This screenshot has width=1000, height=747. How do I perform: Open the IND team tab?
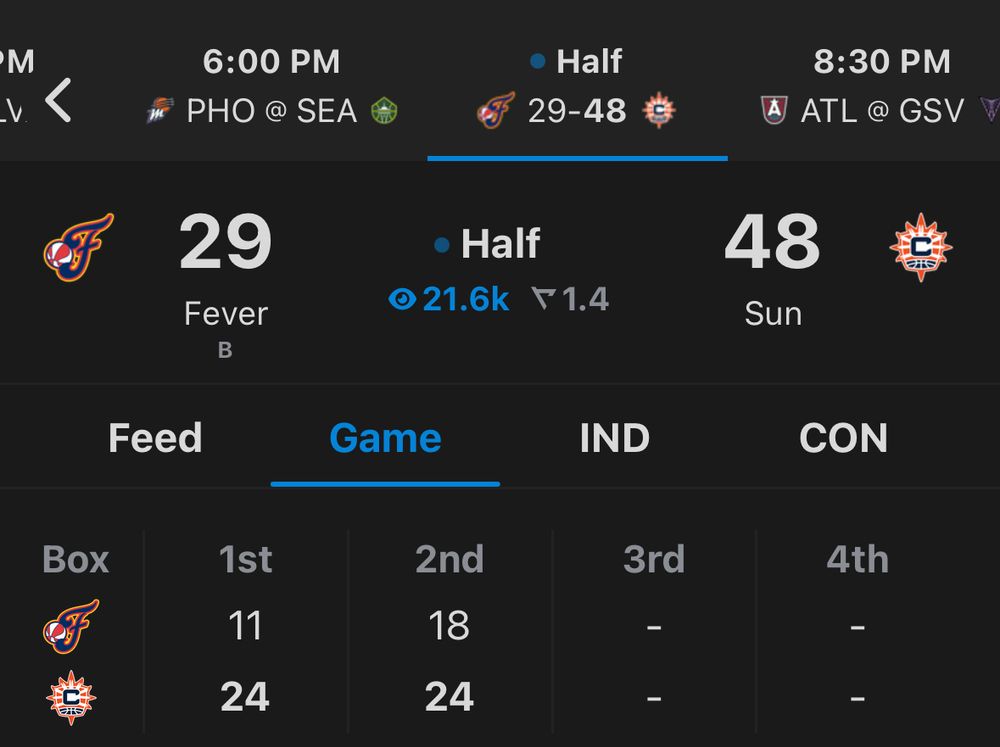pyautogui.click(x=613, y=438)
